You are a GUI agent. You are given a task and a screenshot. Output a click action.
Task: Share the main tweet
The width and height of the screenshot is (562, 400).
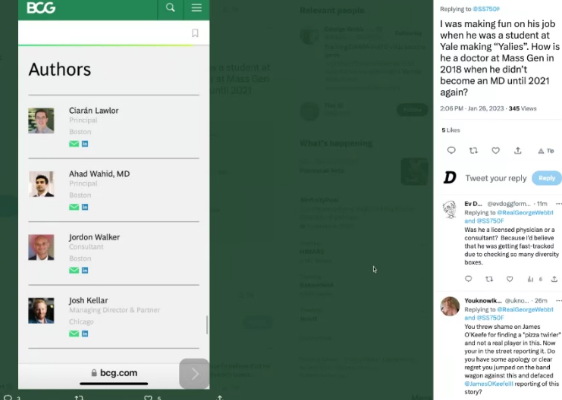pos(518,151)
